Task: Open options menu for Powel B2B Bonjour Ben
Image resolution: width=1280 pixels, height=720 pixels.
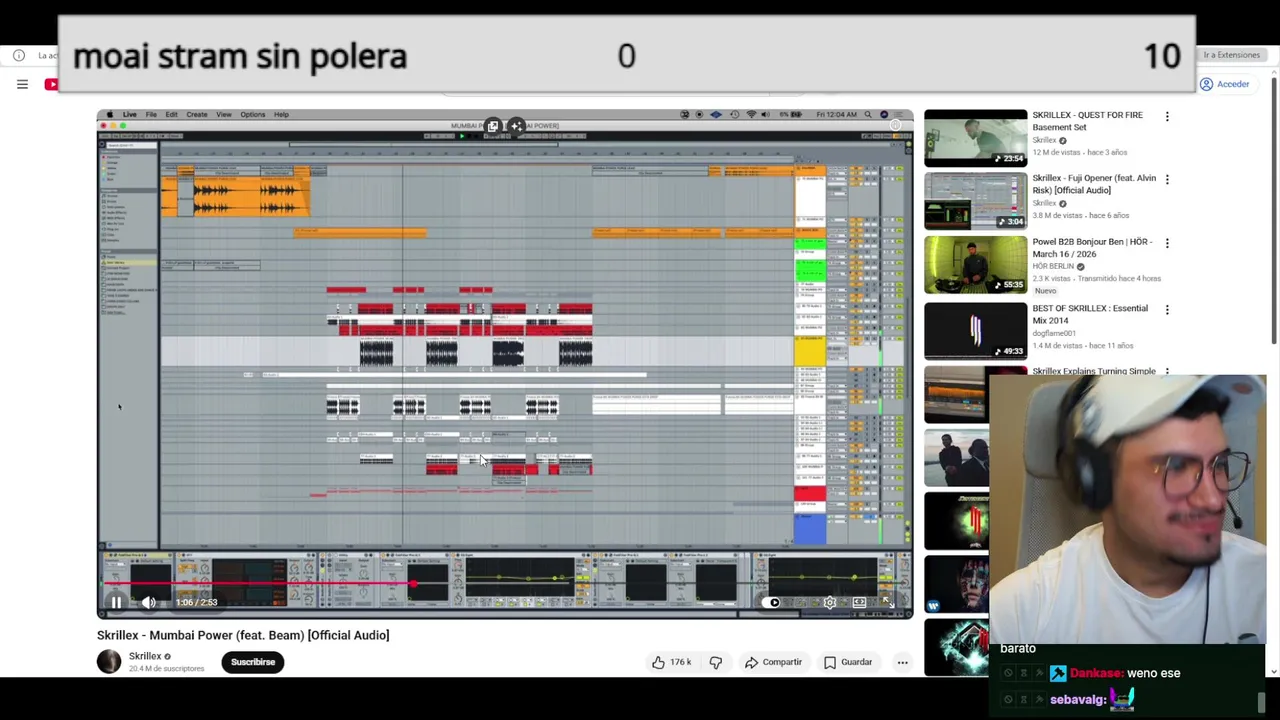Action: pyautogui.click(x=1167, y=243)
